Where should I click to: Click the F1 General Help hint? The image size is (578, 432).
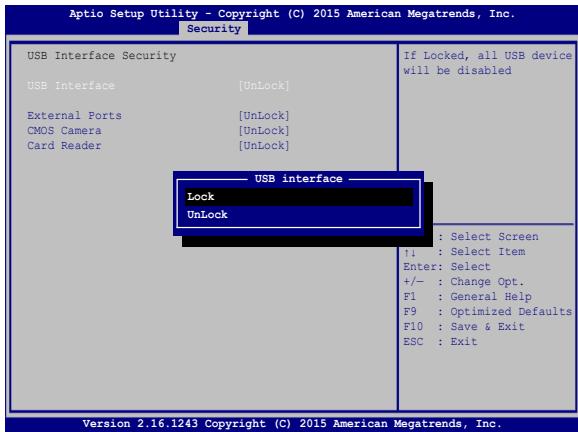pos(467,296)
